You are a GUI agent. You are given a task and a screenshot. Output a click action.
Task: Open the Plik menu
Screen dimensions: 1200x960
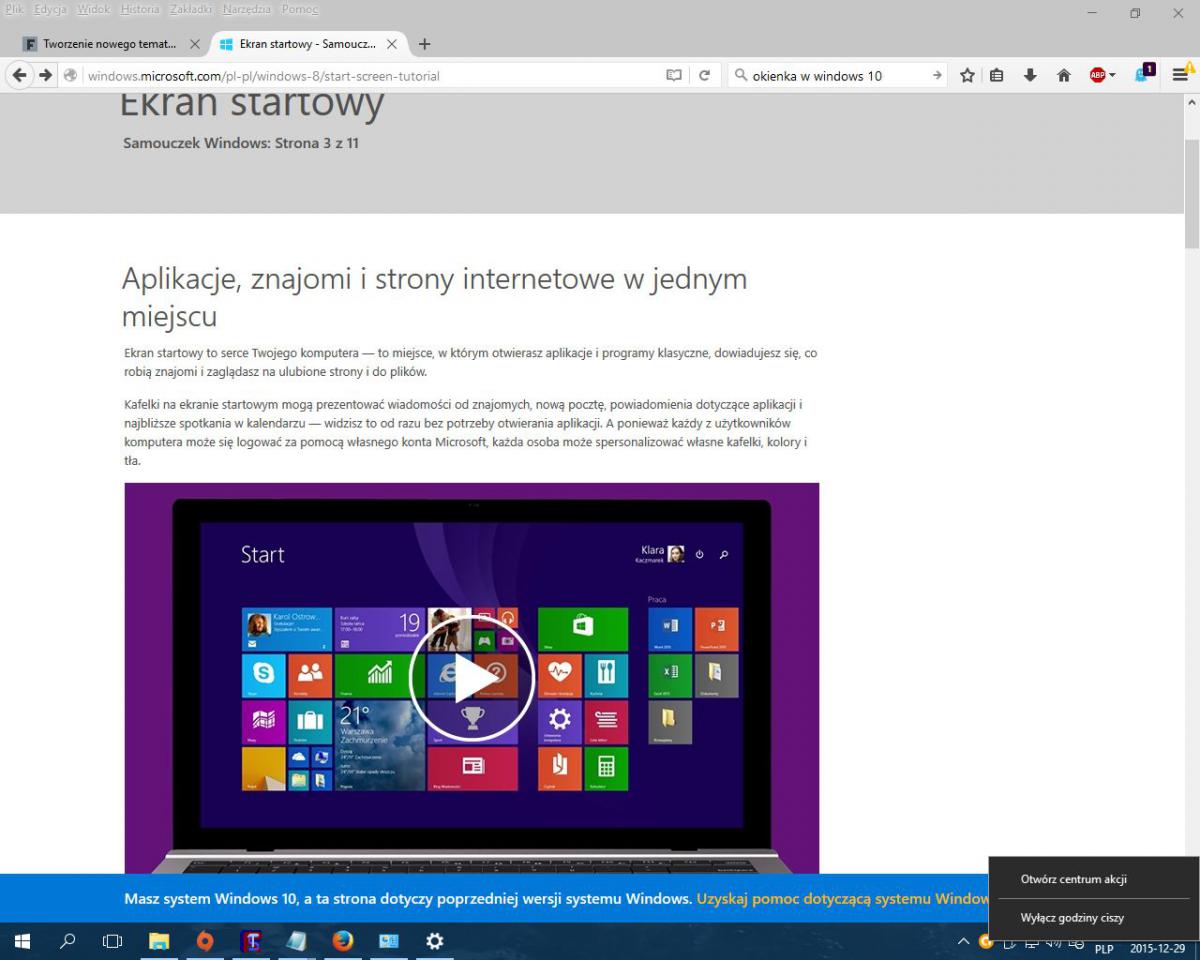pyautogui.click(x=14, y=9)
